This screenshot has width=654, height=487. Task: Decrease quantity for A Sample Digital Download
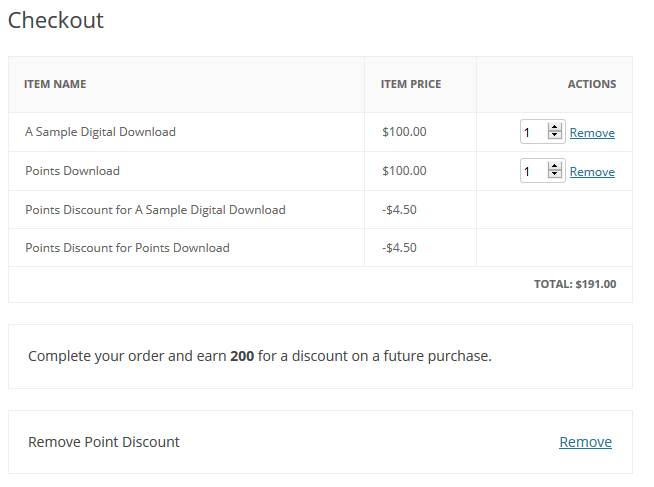point(555,136)
